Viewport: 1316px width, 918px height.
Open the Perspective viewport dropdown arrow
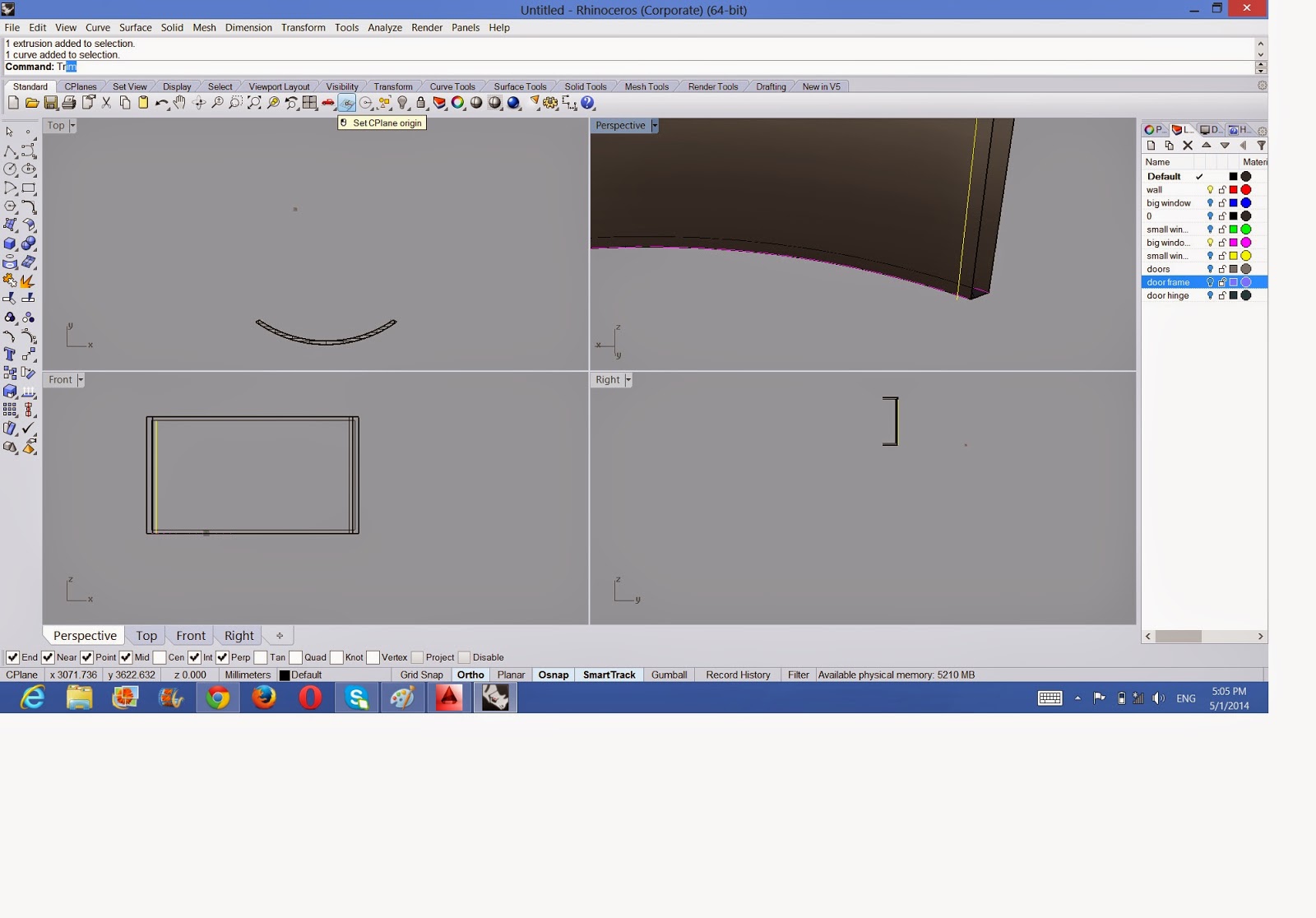pos(655,126)
